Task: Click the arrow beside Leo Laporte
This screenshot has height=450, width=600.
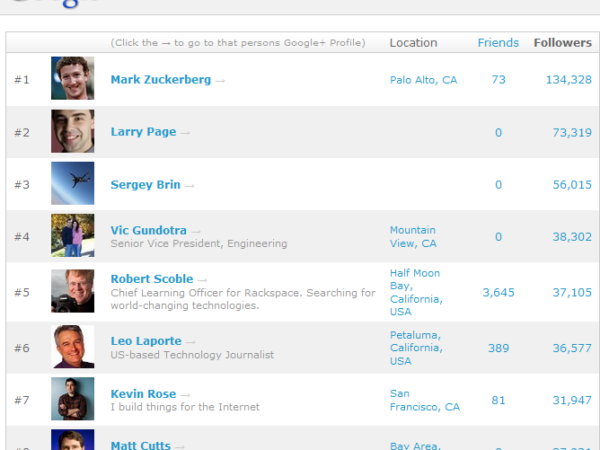Action: [191, 342]
